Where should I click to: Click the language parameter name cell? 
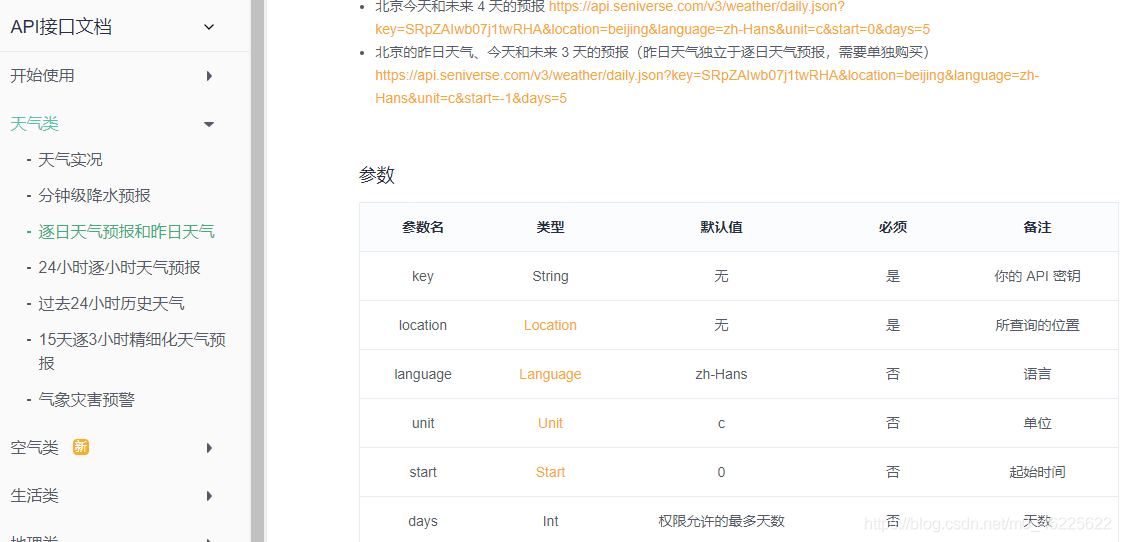[423, 374]
